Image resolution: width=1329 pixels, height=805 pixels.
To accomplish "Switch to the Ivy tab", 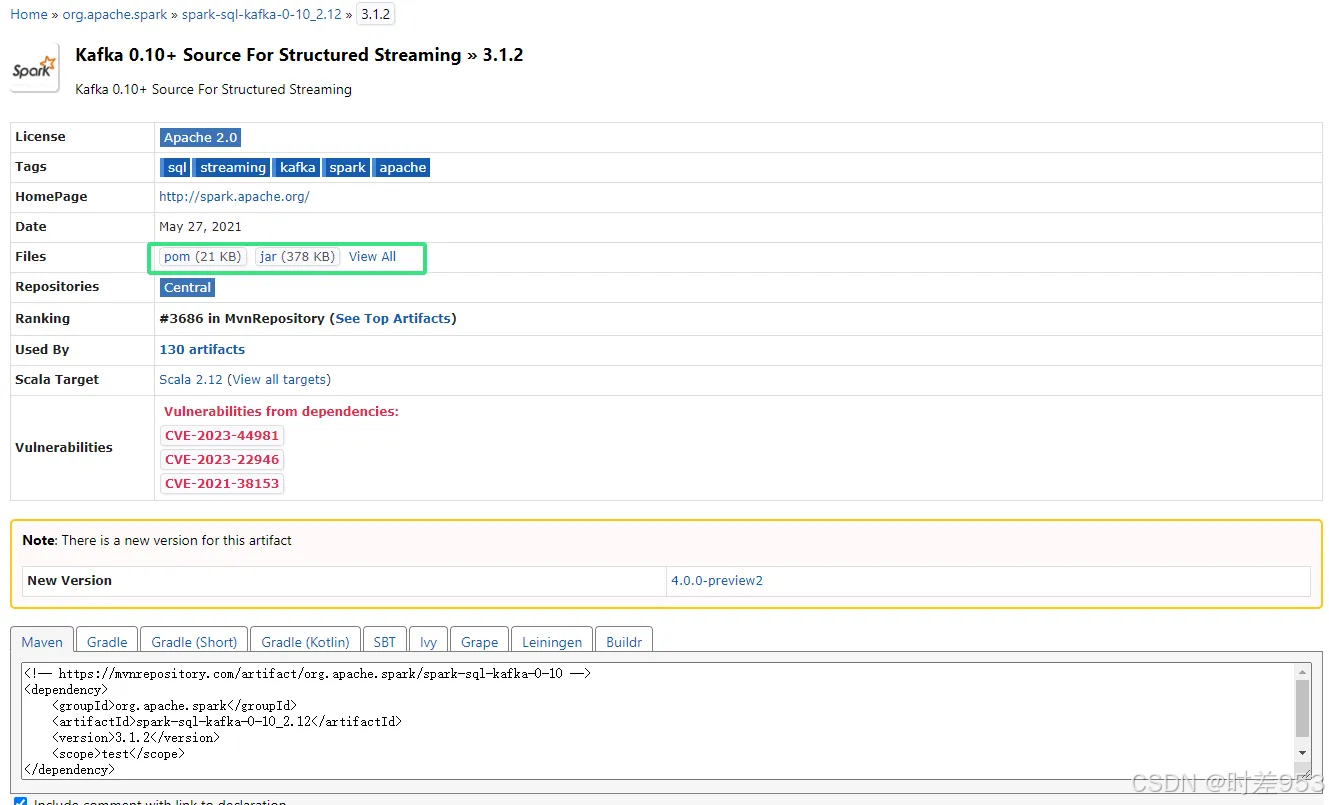I will (428, 641).
